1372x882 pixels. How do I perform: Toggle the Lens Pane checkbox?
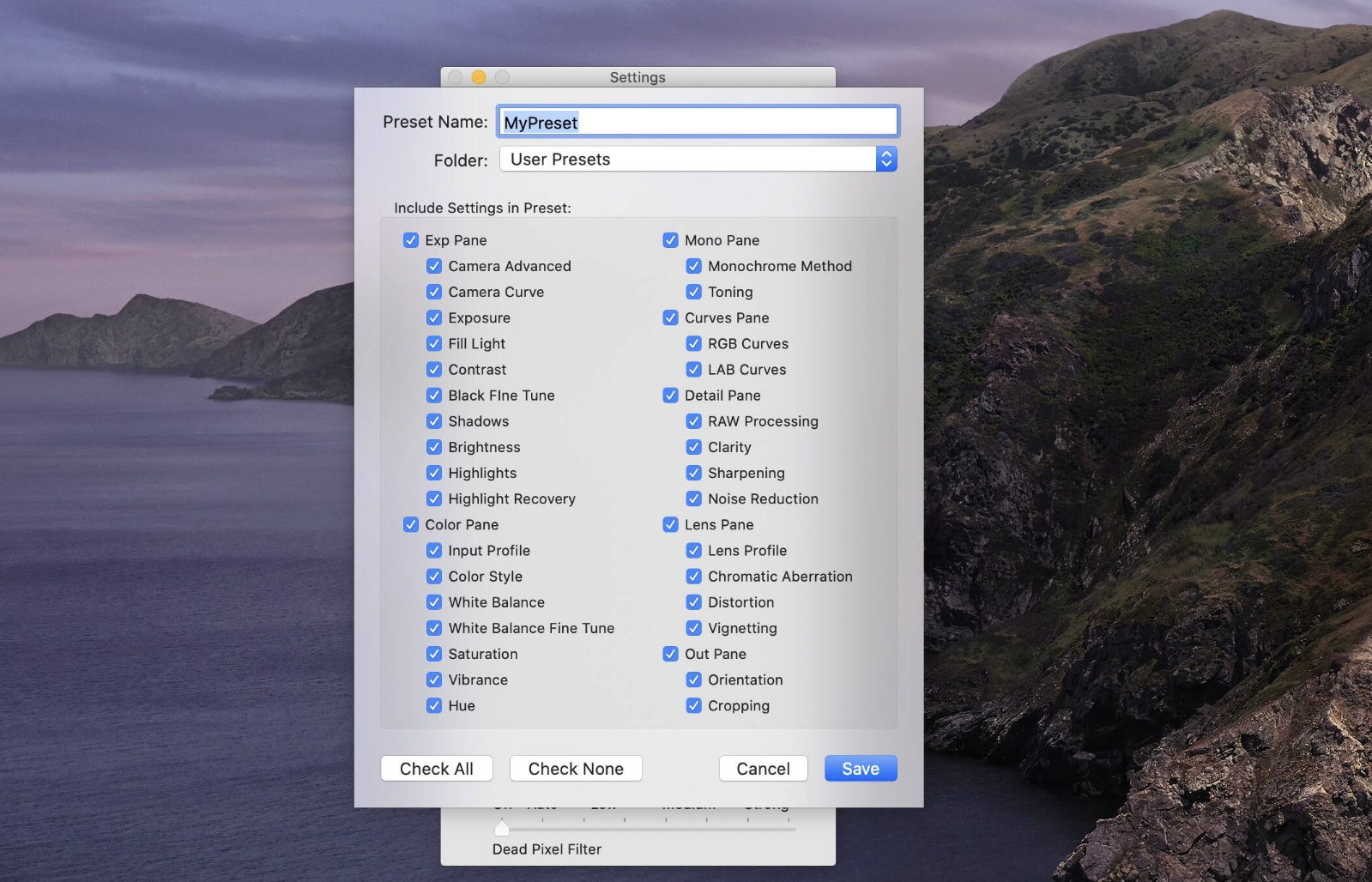coord(671,524)
